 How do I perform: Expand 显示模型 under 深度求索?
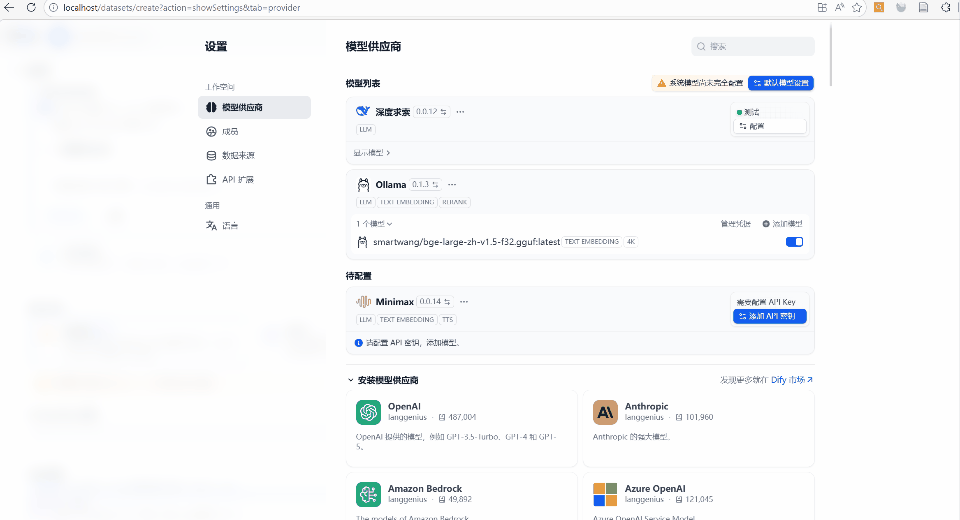click(x=372, y=153)
